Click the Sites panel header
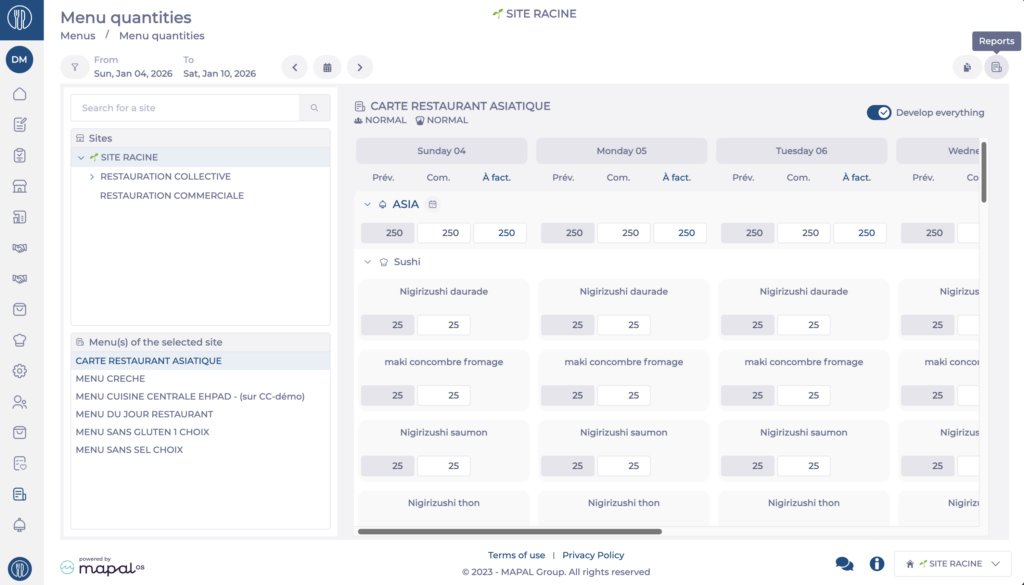1024x585 pixels. tap(200, 138)
